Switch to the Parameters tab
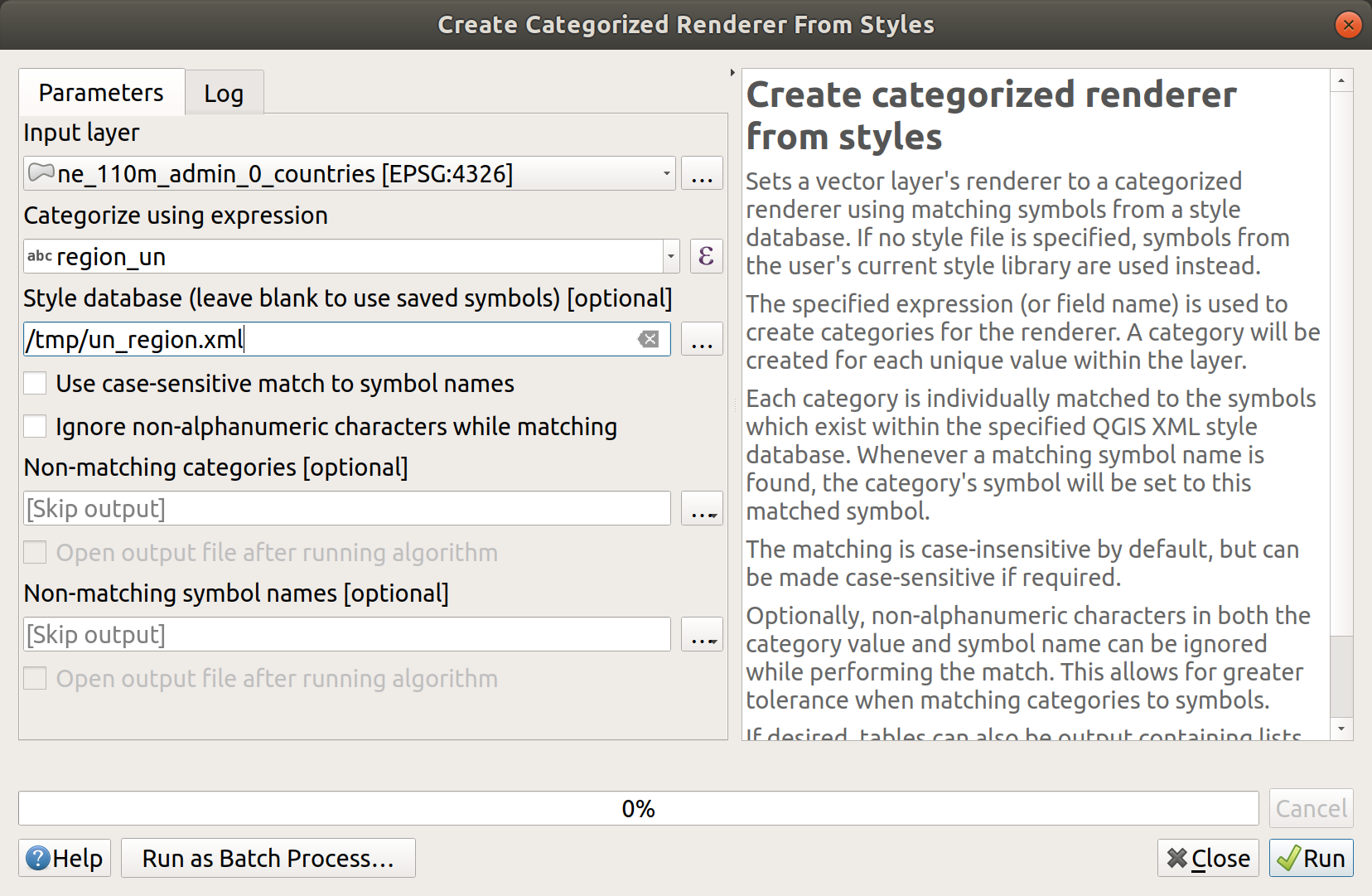The height and width of the screenshot is (896, 1372). [x=101, y=92]
